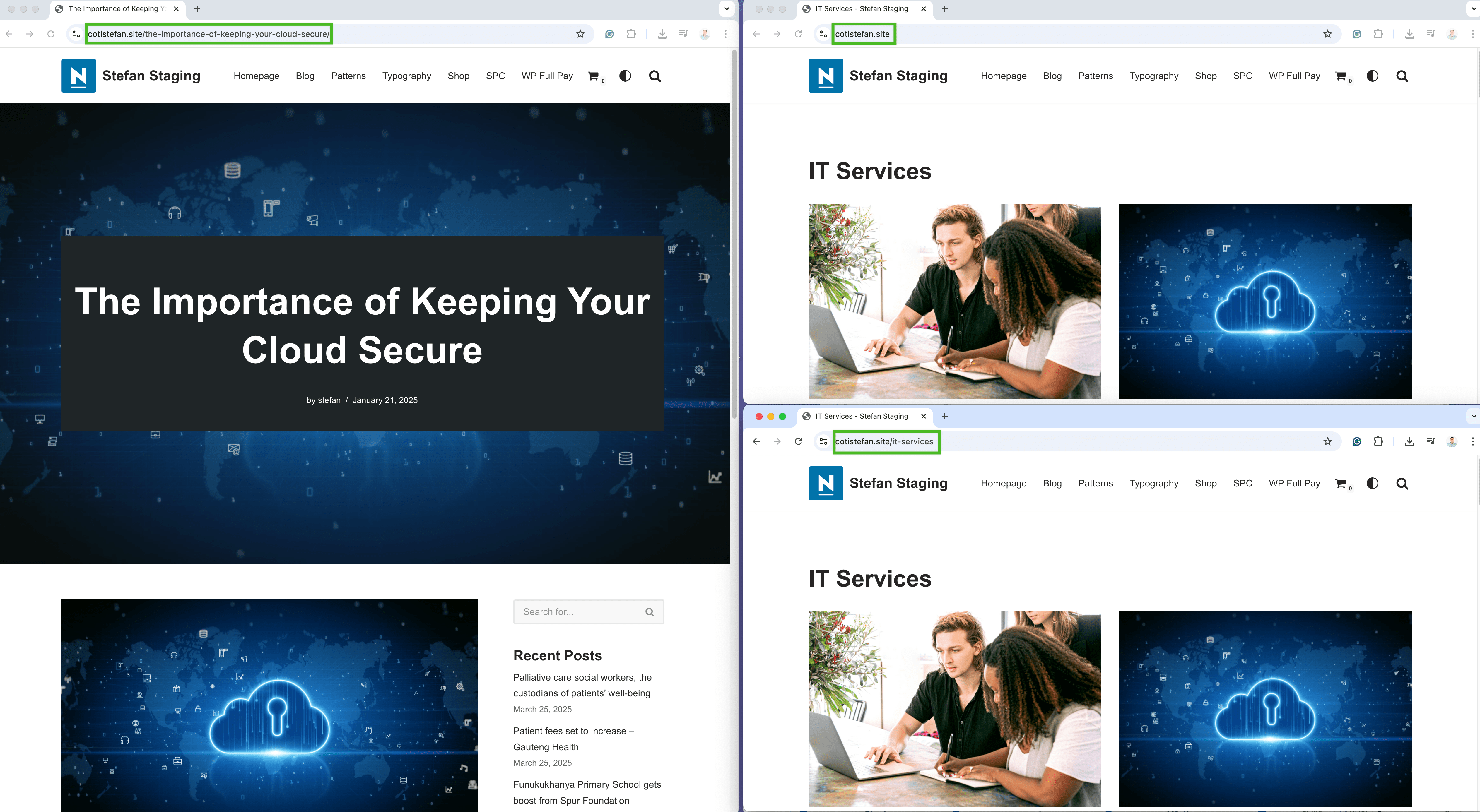Open the search icon in left site header
The width and height of the screenshot is (1480, 812).
655,76
